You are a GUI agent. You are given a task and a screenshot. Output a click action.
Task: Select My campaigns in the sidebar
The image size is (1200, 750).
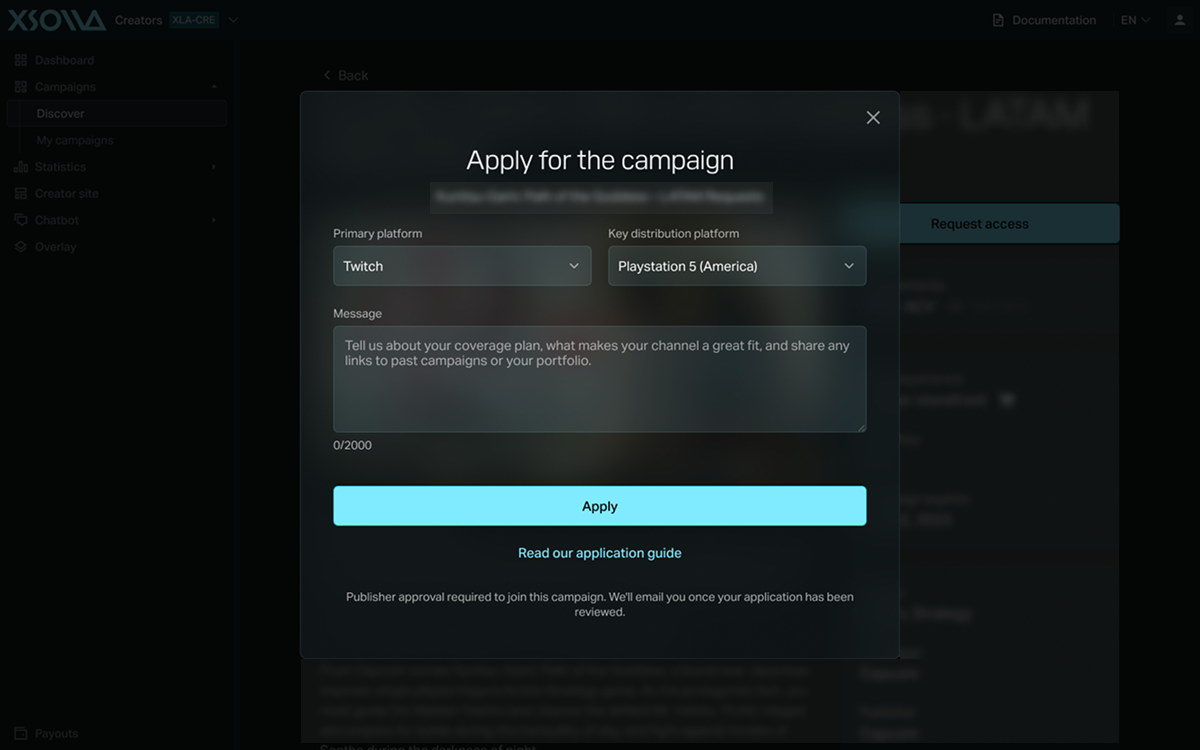click(x=75, y=140)
